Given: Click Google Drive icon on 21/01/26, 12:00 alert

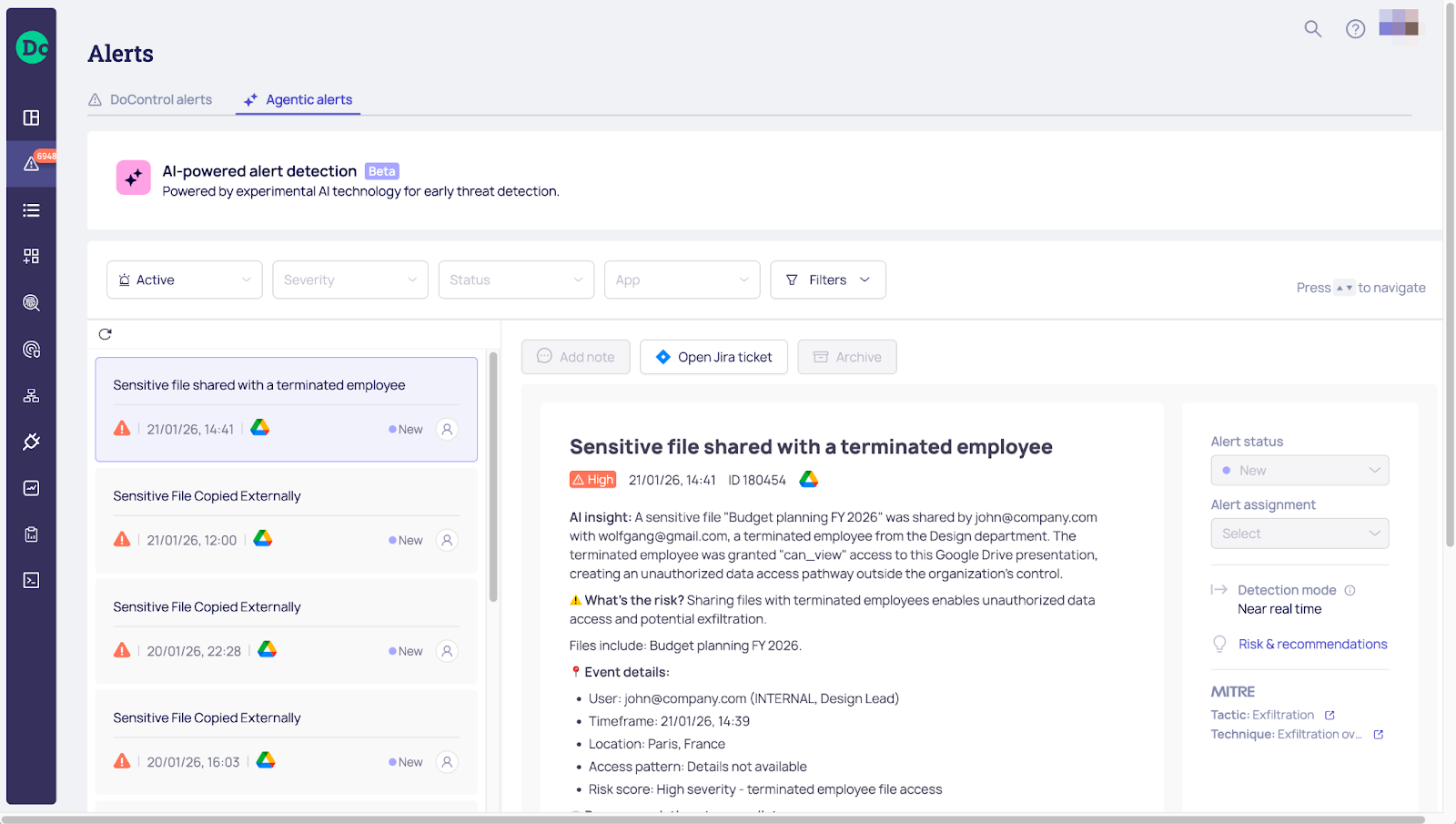Looking at the screenshot, I should point(263,538).
